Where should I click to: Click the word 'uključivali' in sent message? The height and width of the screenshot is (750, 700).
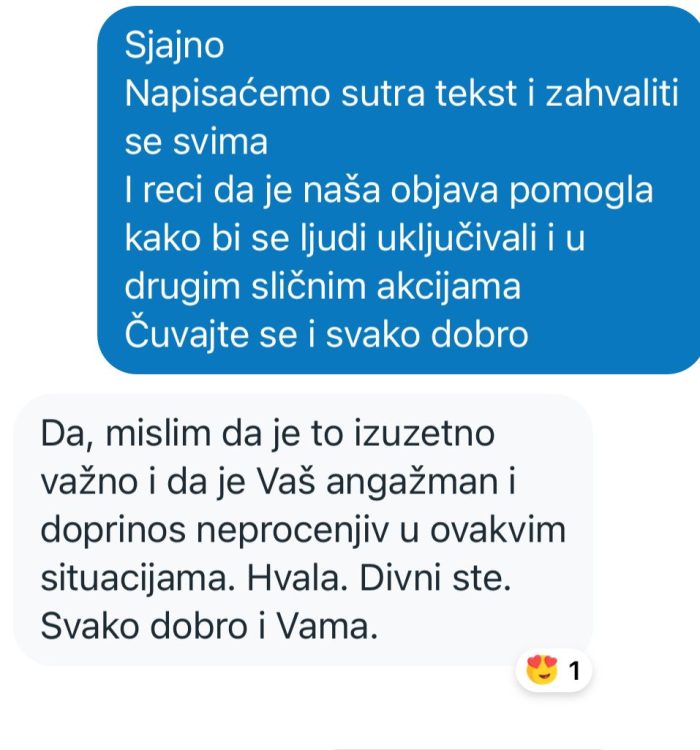point(456,239)
